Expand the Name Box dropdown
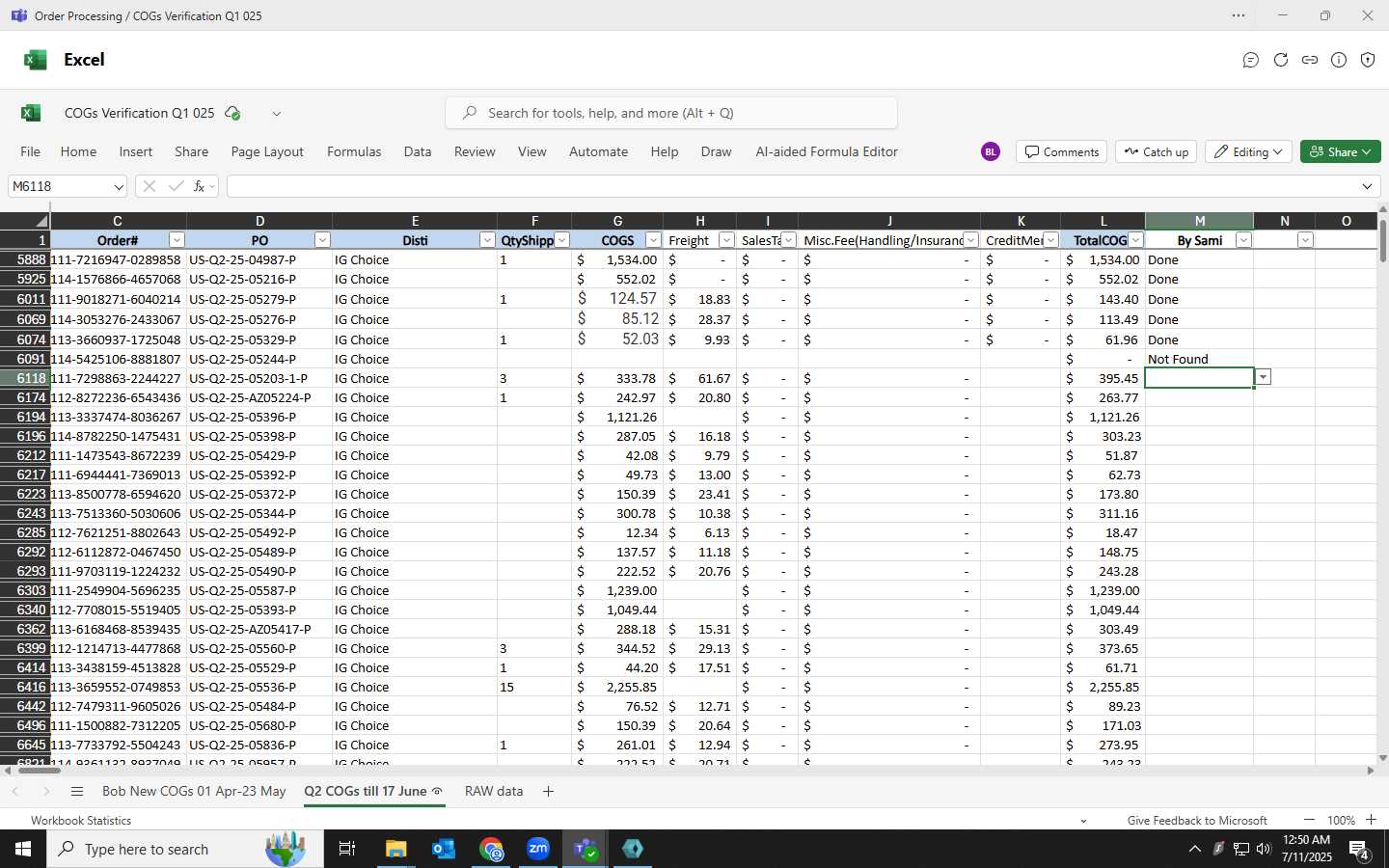1389x868 pixels. click(x=119, y=186)
